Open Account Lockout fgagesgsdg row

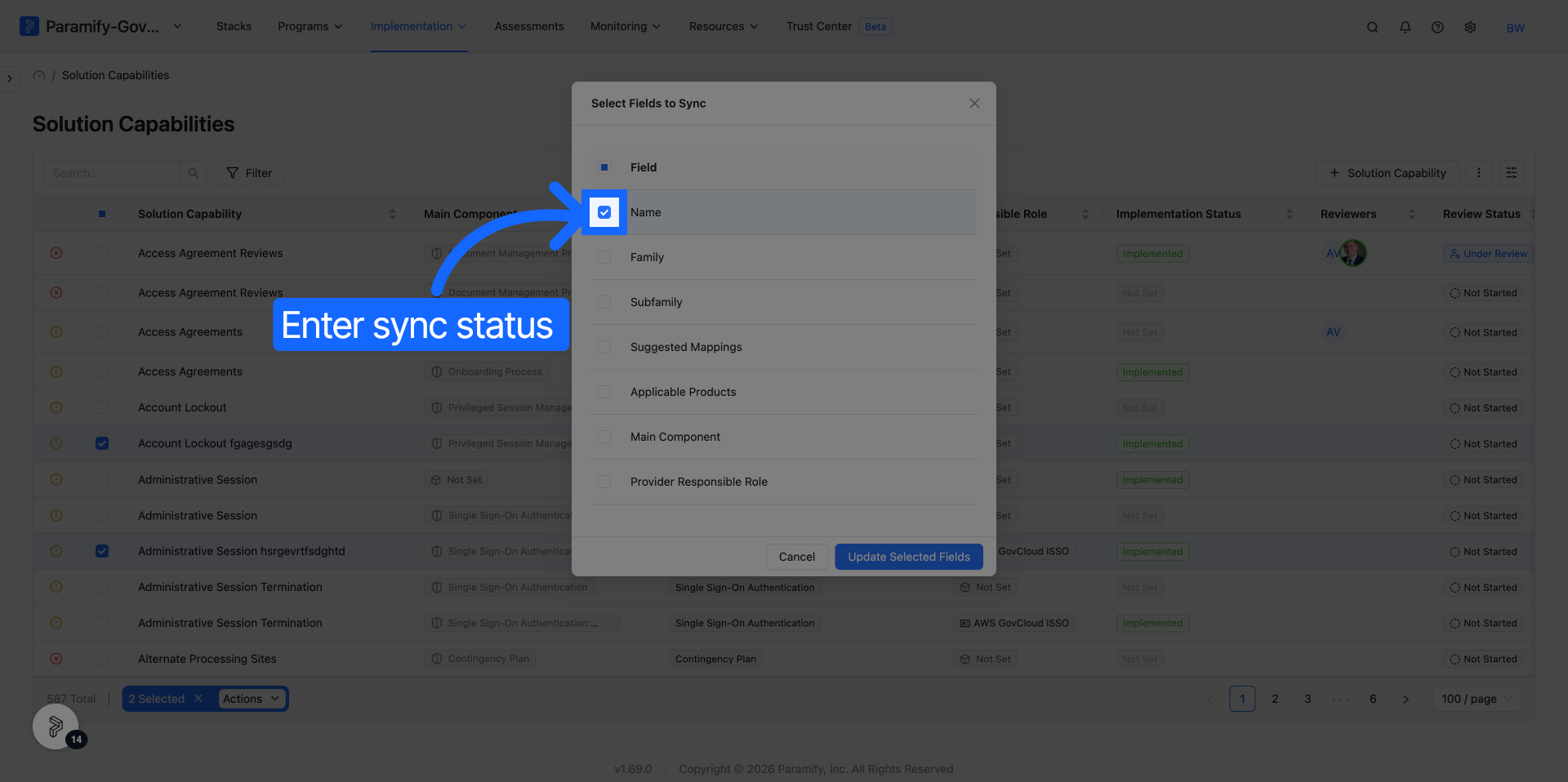click(x=215, y=443)
